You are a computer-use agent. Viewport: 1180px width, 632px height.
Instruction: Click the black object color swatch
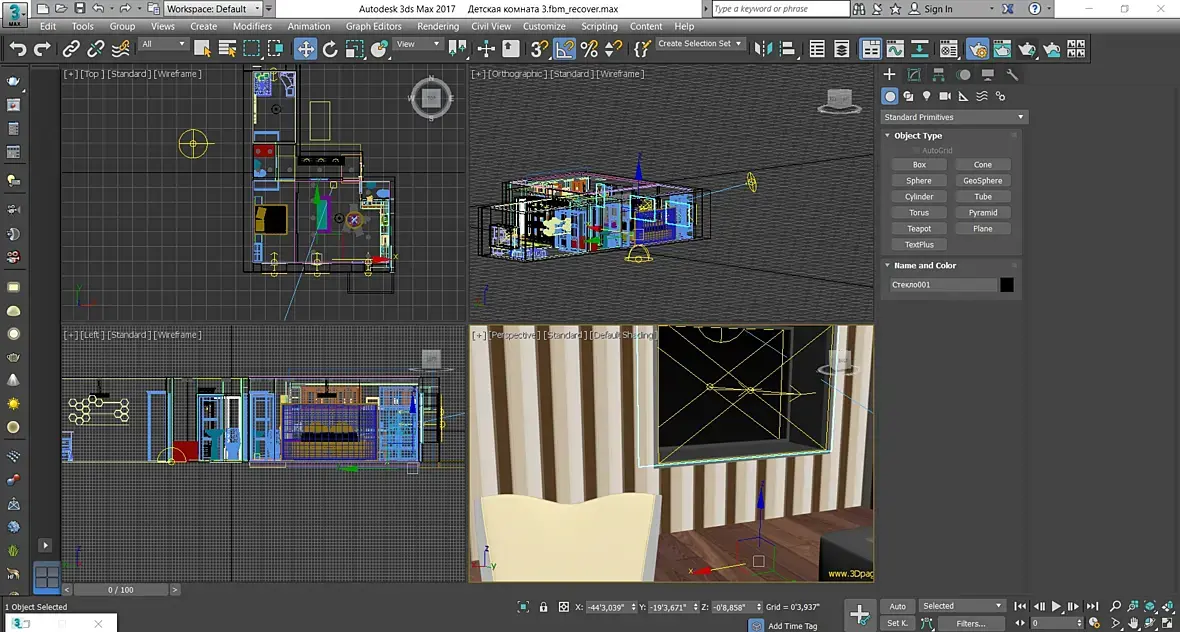click(x=1007, y=285)
